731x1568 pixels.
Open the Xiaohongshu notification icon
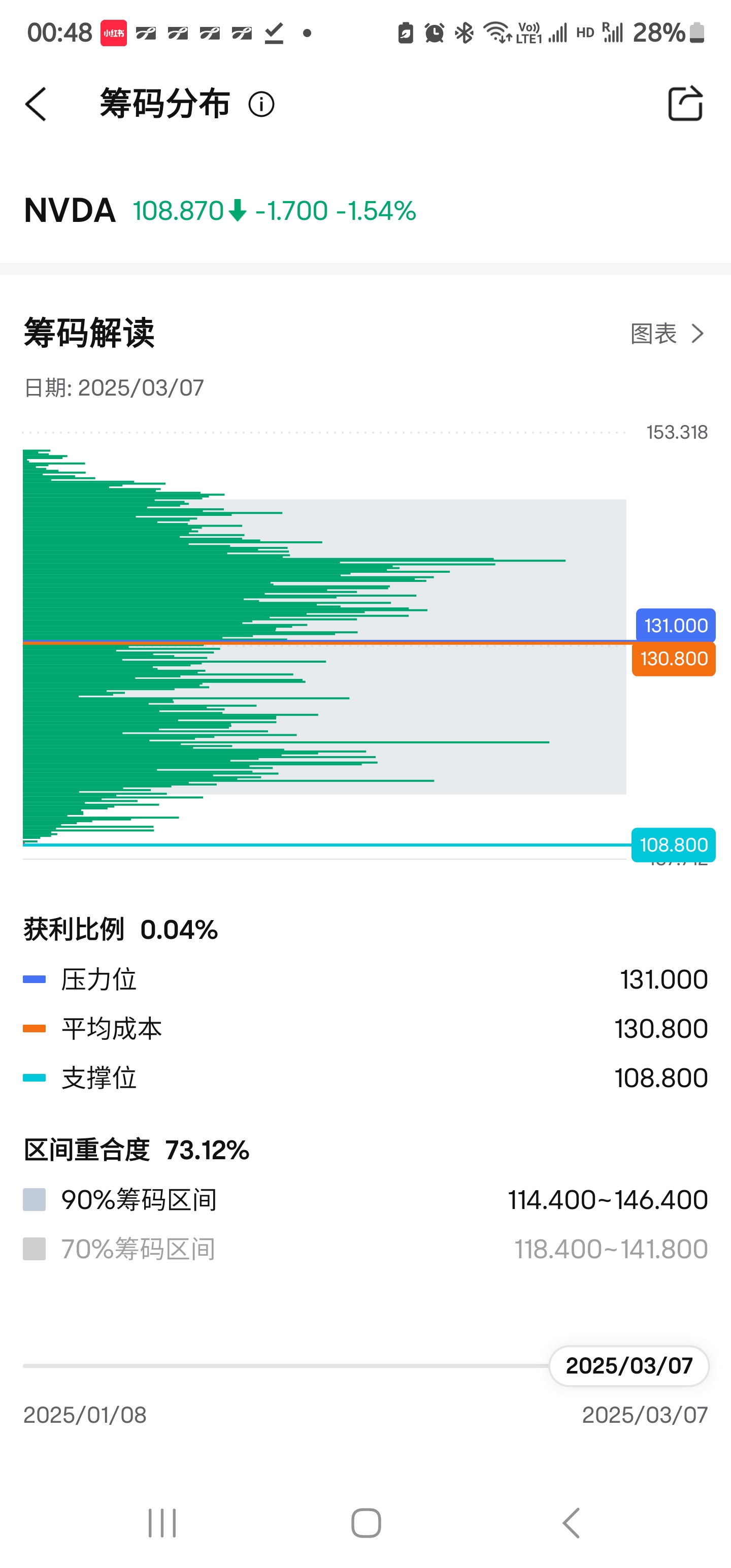click(113, 33)
